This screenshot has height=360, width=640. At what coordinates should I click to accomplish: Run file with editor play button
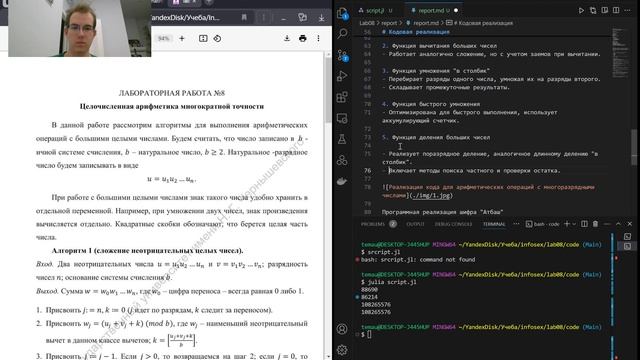581,10
